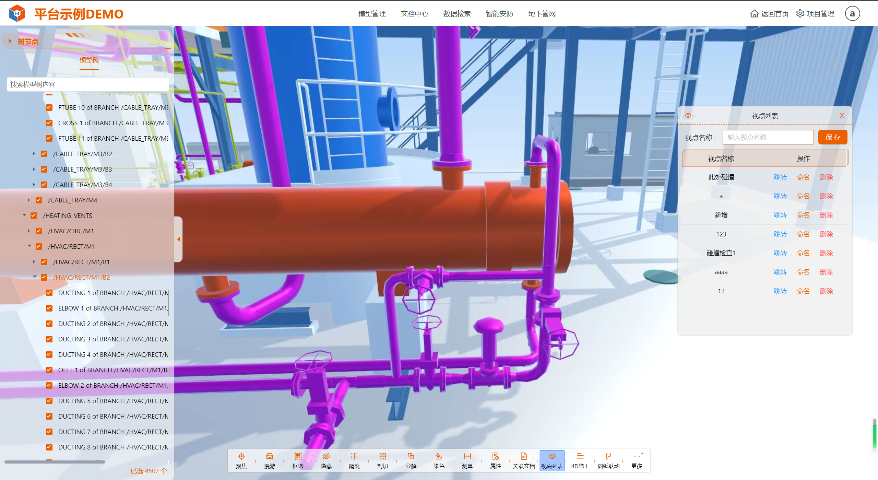
Task: Close the viewpoint list panel with the X
Action: pyautogui.click(x=841, y=116)
